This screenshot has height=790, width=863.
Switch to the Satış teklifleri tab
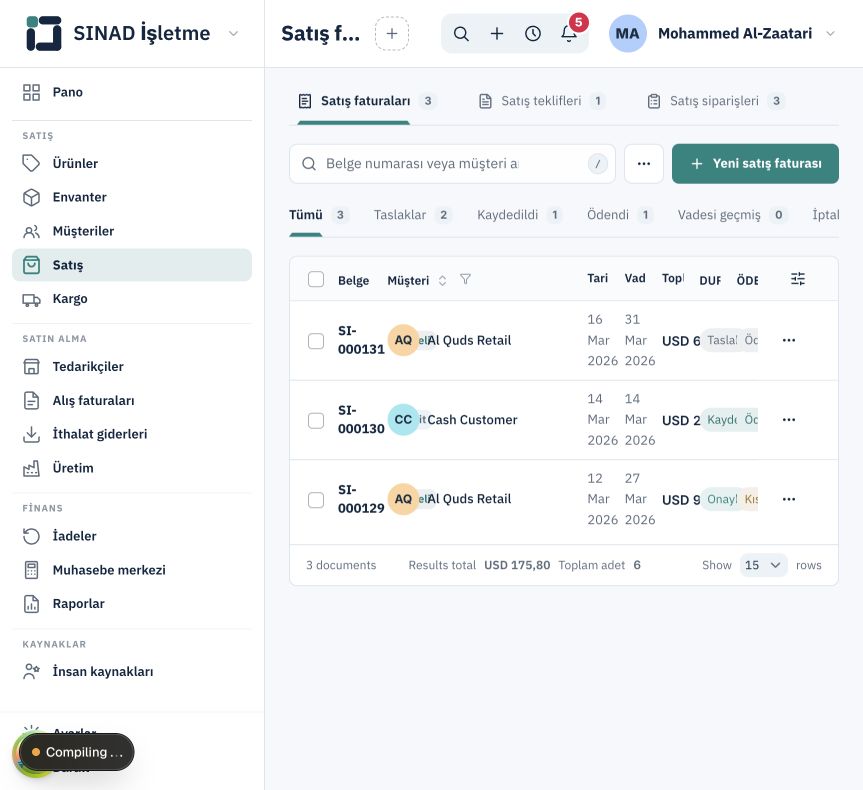coord(542,101)
